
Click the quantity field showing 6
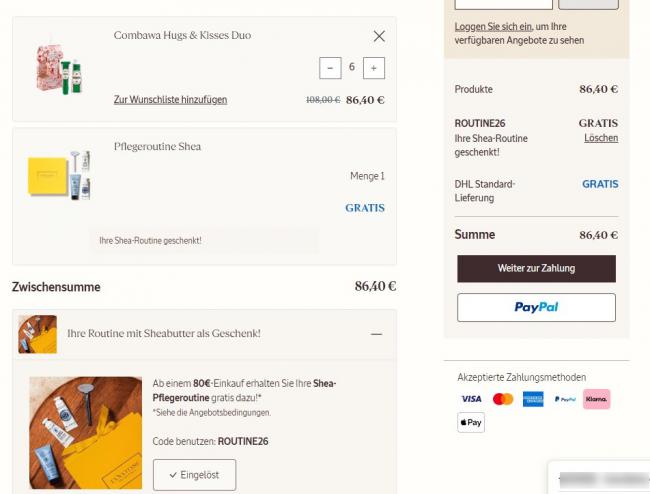pos(352,68)
